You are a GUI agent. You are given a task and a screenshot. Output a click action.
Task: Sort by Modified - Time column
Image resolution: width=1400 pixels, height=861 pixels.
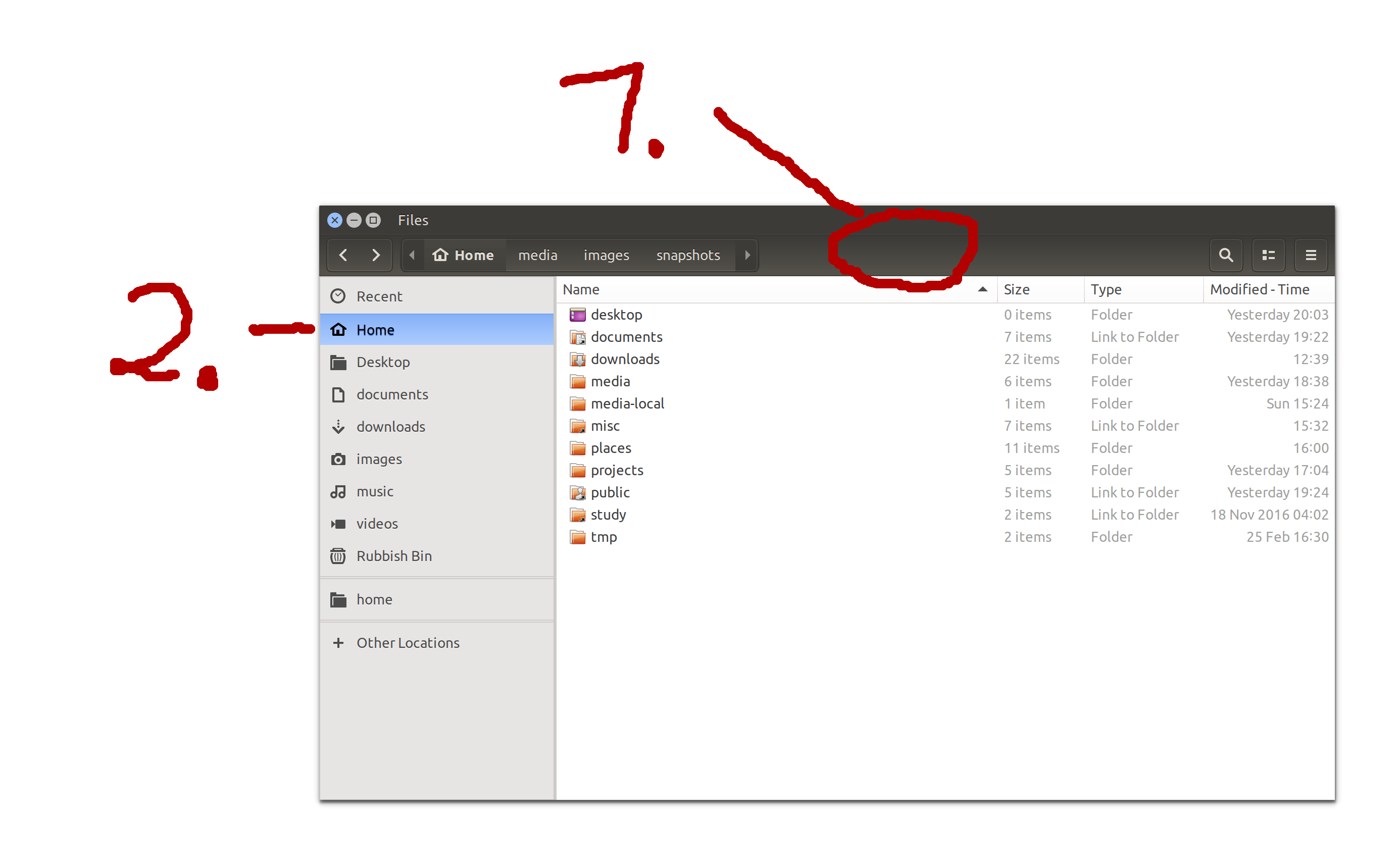tap(1260, 289)
